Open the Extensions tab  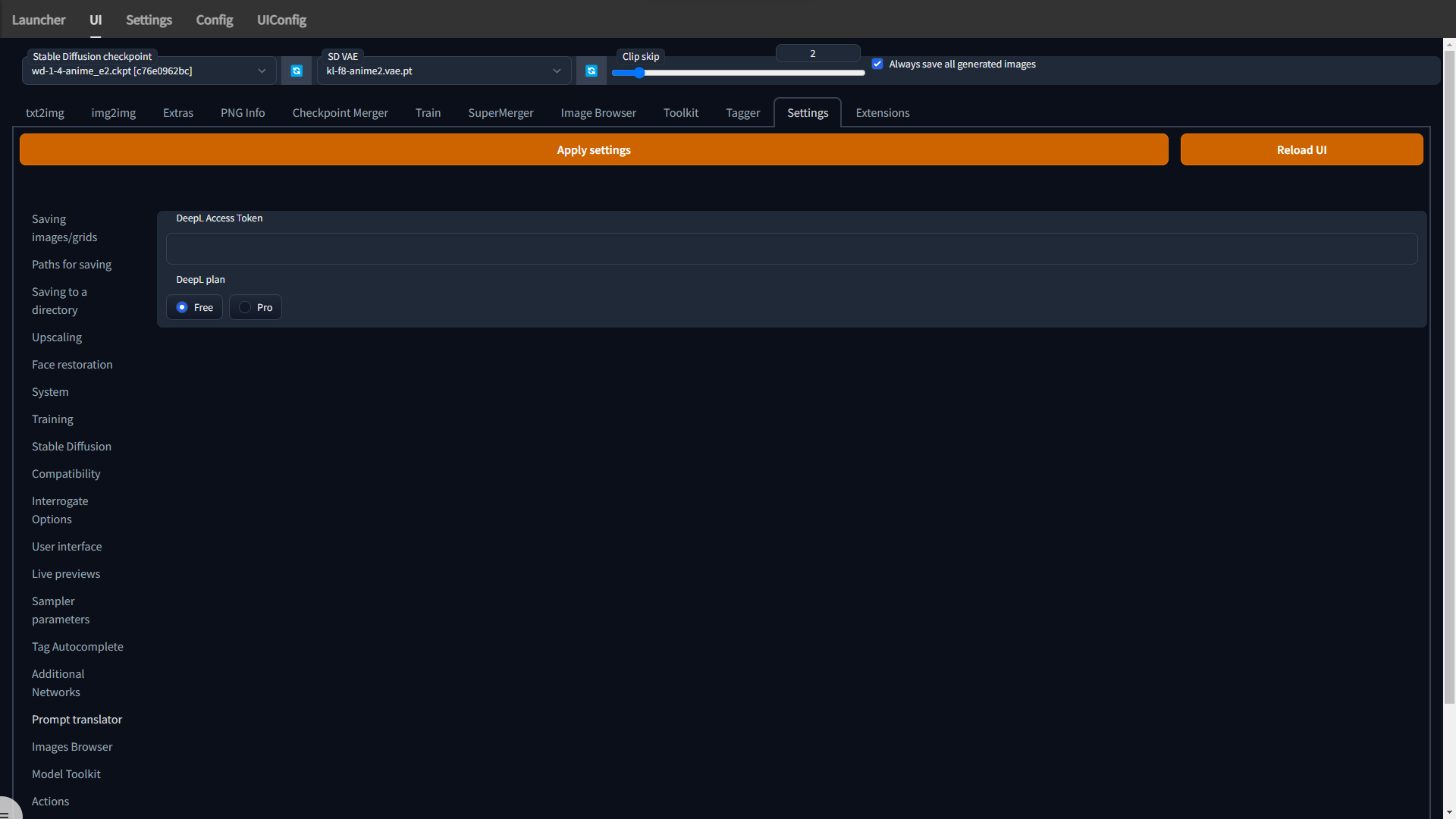click(x=882, y=112)
